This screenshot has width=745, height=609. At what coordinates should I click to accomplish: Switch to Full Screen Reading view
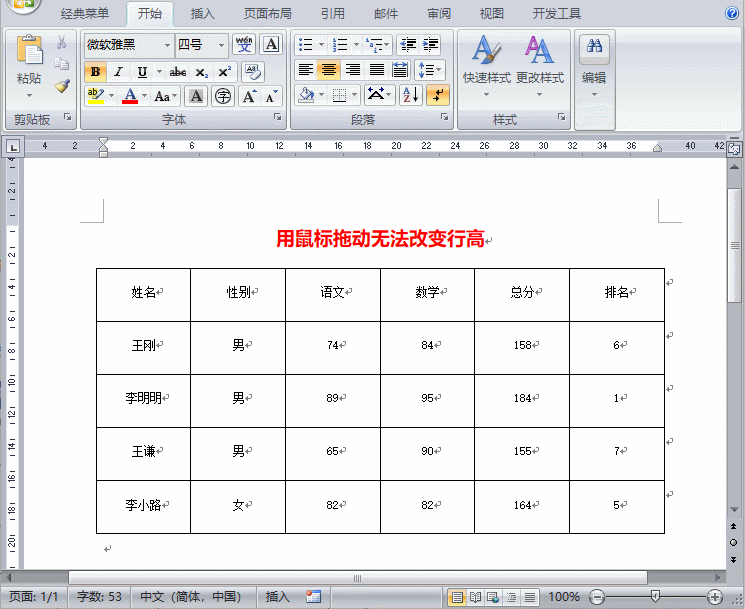pyautogui.click(x=475, y=597)
